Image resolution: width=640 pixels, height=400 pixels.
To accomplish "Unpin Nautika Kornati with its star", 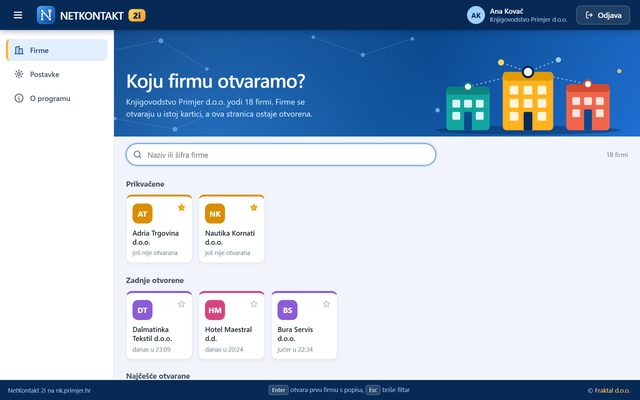I will (x=254, y=207).
